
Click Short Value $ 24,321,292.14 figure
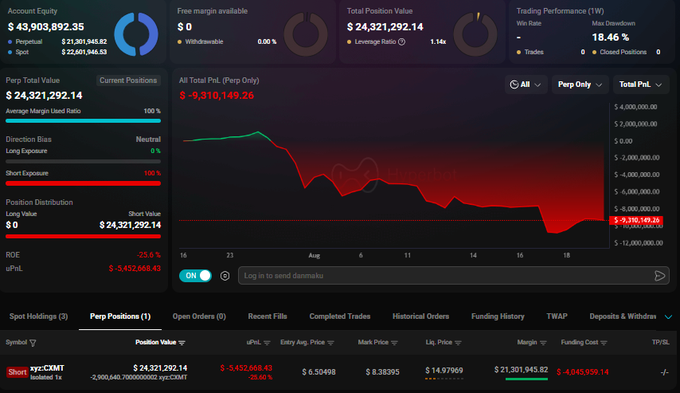click(130, 225)
